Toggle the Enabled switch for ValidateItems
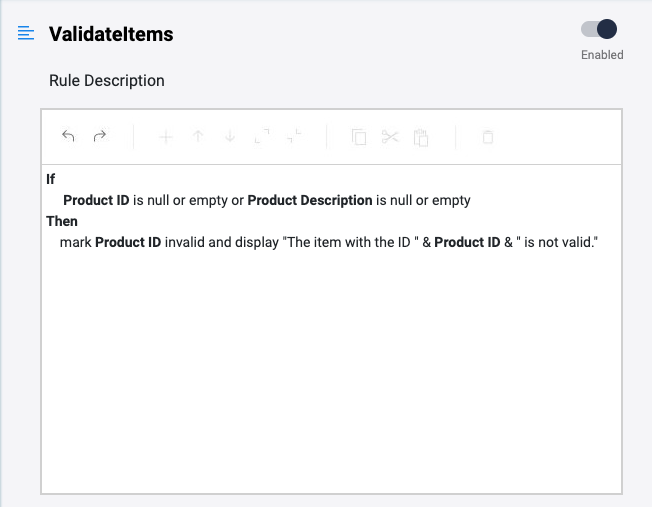652x507 pixels. pos(600,30)
